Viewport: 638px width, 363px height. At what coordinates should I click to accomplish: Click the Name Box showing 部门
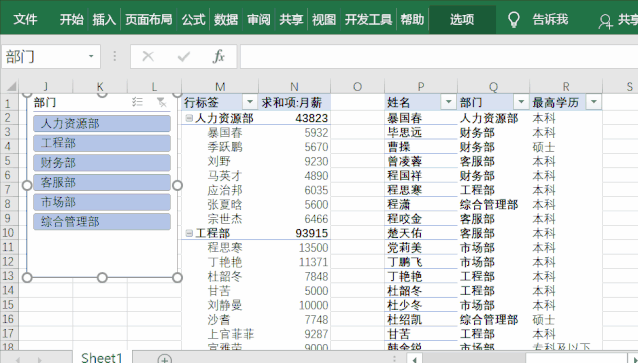(x=44, y=57)
